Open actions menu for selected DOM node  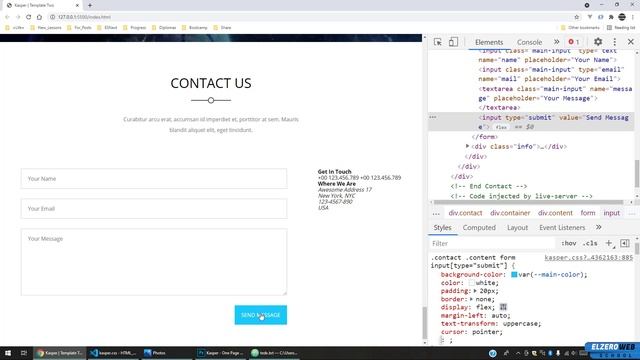(433, 117)
